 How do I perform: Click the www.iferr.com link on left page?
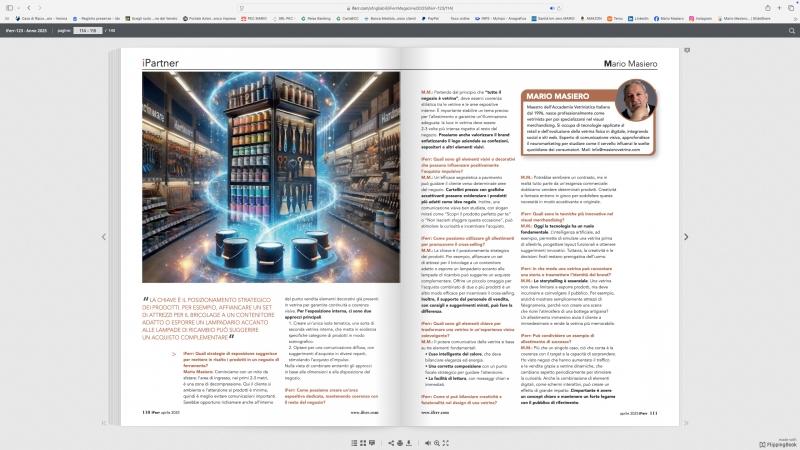click(x=364, y=412)
